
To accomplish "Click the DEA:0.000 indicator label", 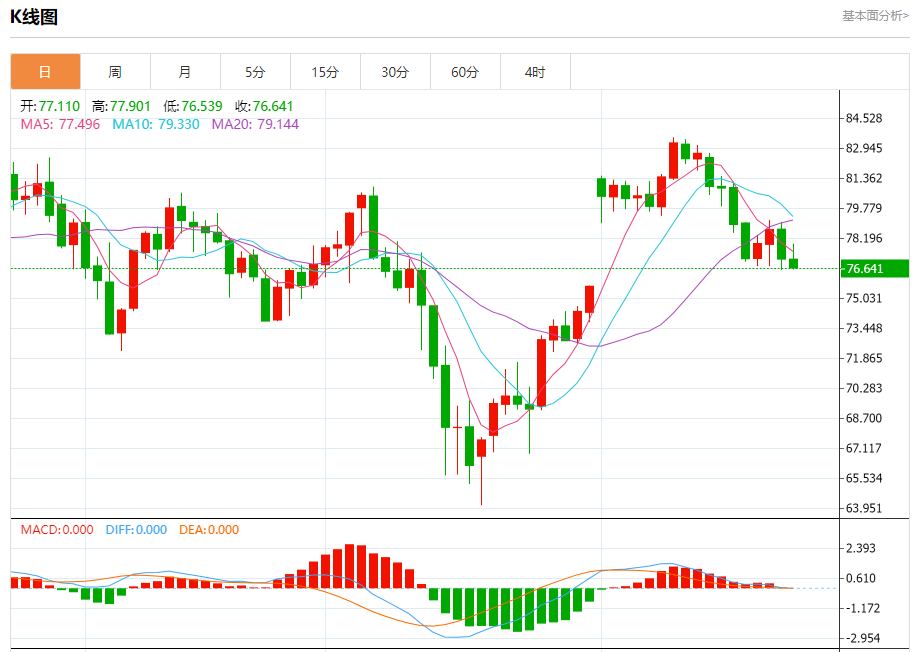I will tap(209, 530).
